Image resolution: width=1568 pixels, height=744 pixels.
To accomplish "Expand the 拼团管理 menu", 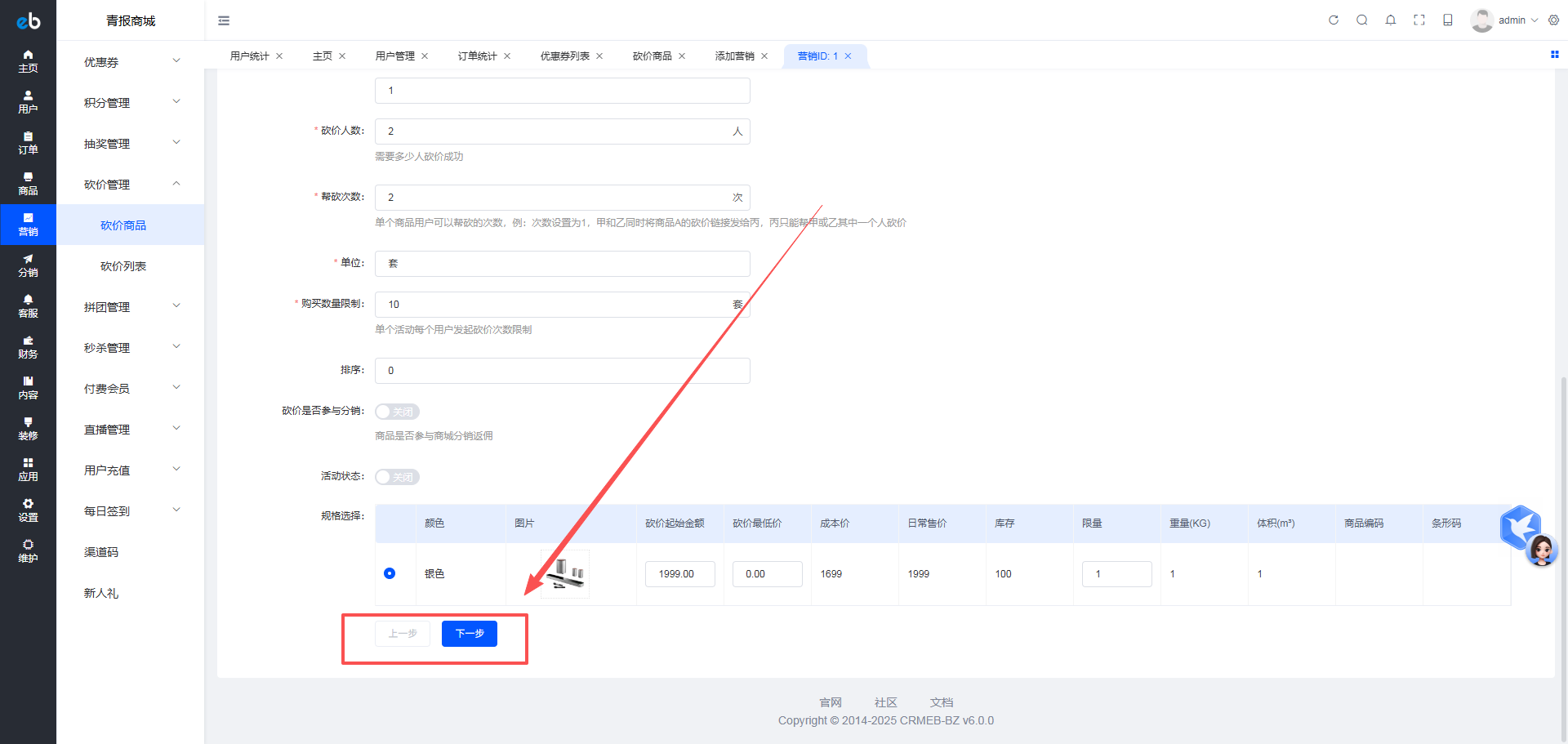I will tap(131, 306).
